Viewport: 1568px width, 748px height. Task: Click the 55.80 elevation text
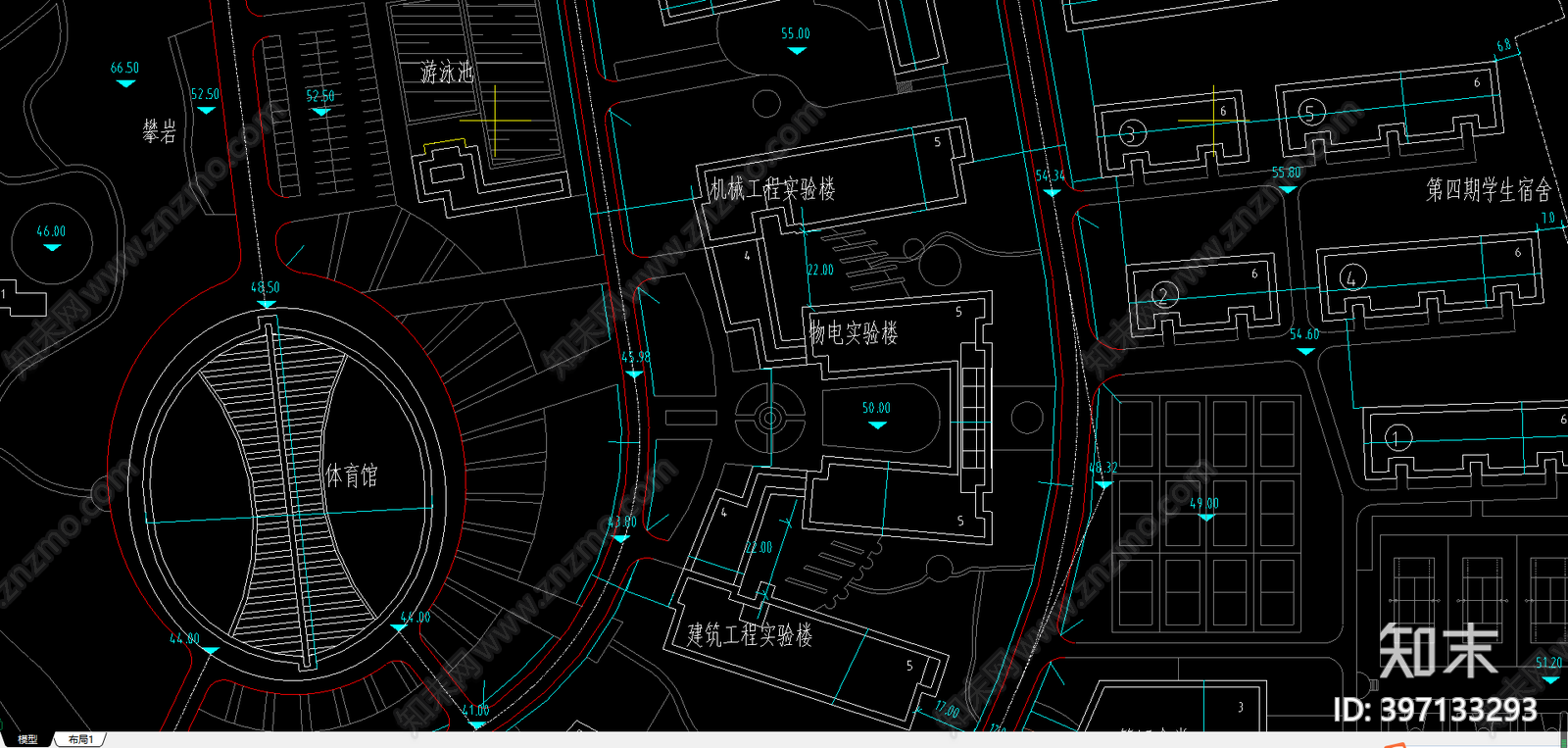[1287, 174]
